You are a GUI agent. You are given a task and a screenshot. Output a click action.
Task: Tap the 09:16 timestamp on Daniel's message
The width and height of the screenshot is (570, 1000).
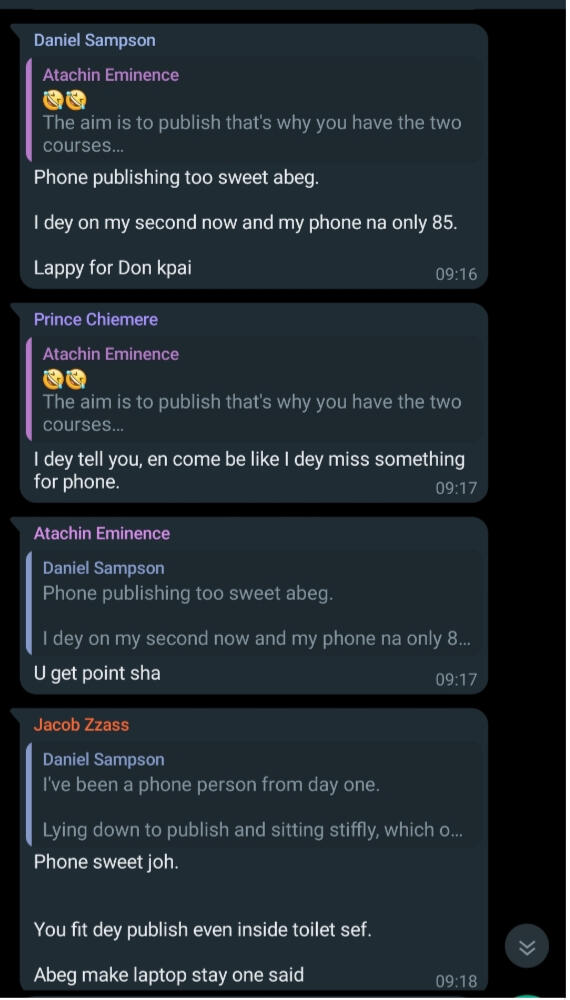point(456,274)
